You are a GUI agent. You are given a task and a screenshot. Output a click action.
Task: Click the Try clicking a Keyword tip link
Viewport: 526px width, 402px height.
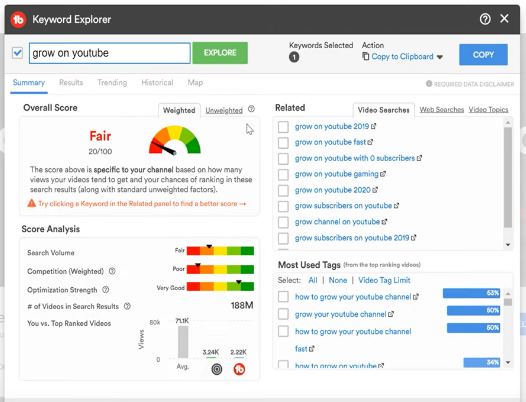tap(142, 203)
